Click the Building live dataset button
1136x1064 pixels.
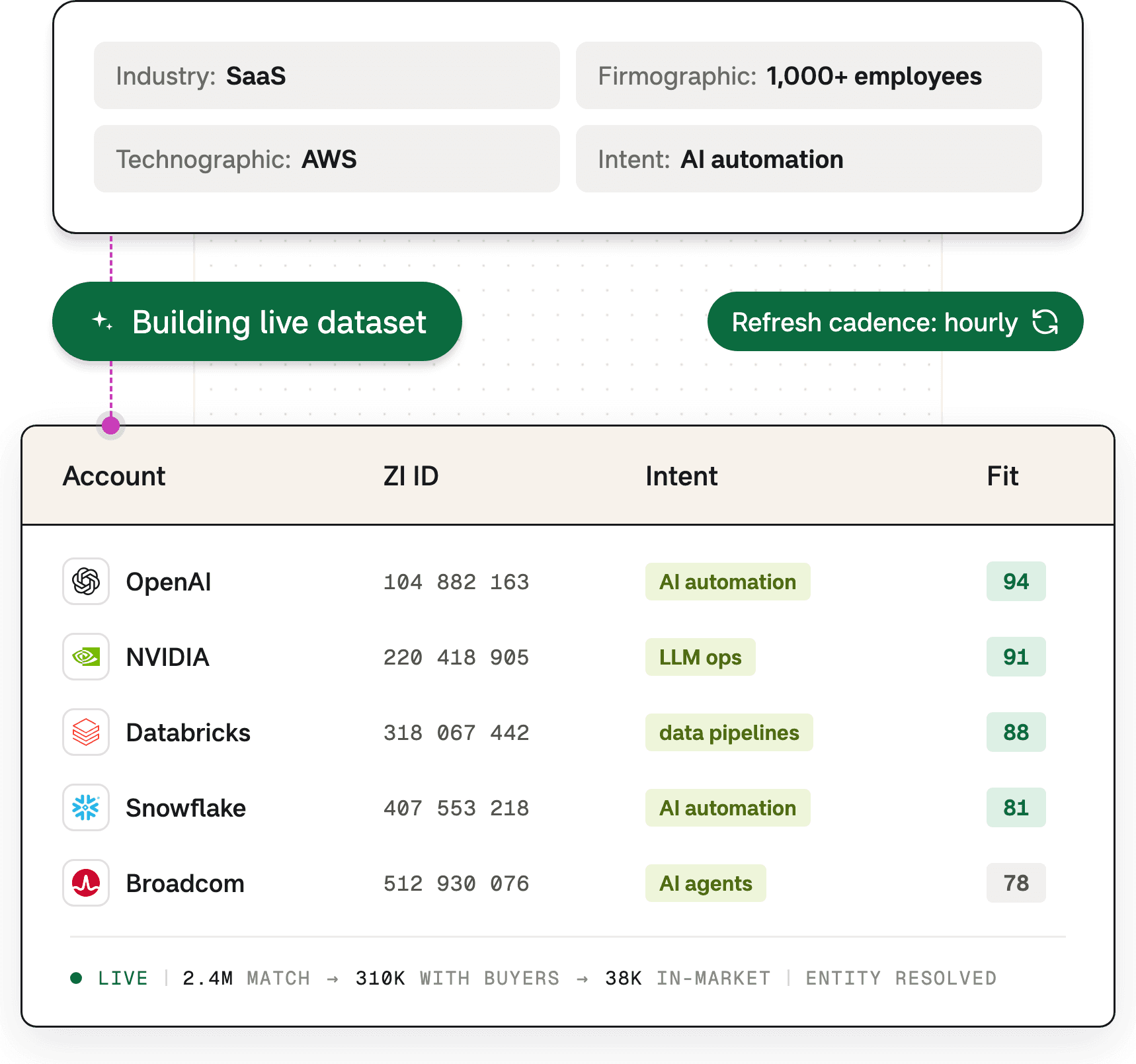(257, 321)
